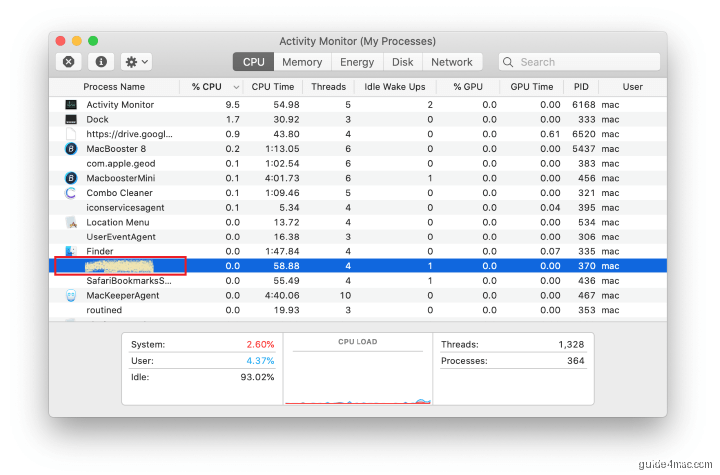The height and width of the screenshot is (475, 720).
Task: Click PID 6168 cell
Action: pyautogui.click(x=584, y=105)
